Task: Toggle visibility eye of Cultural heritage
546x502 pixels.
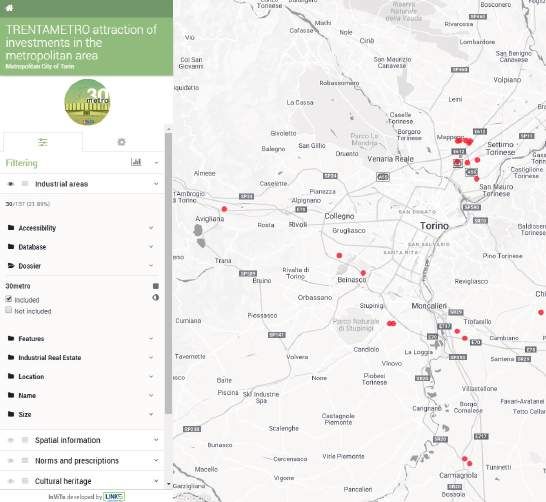Action: [x=11, y=481]
